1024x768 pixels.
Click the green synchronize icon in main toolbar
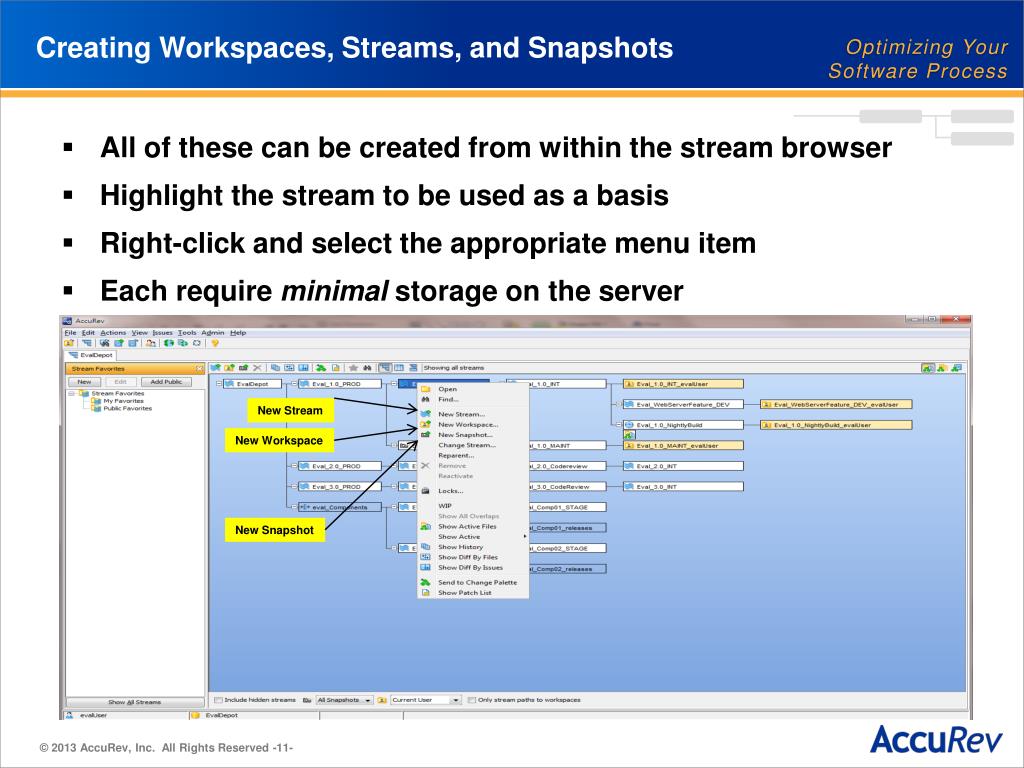[169, 343]
